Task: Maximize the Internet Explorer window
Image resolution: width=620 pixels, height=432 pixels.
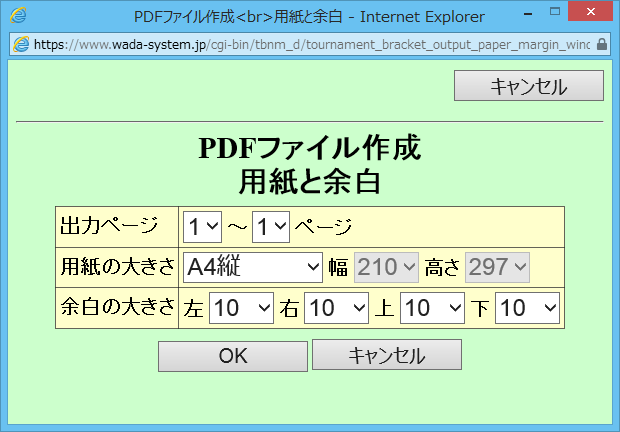Action: point(555,12)
